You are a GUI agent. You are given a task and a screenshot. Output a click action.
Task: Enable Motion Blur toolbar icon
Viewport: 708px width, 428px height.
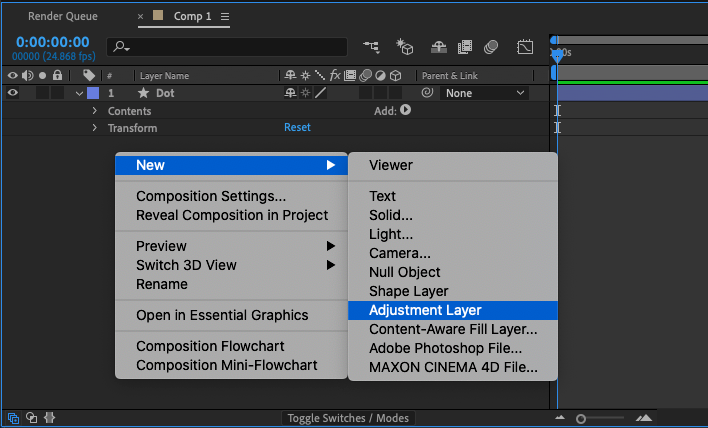pos(491,47)
